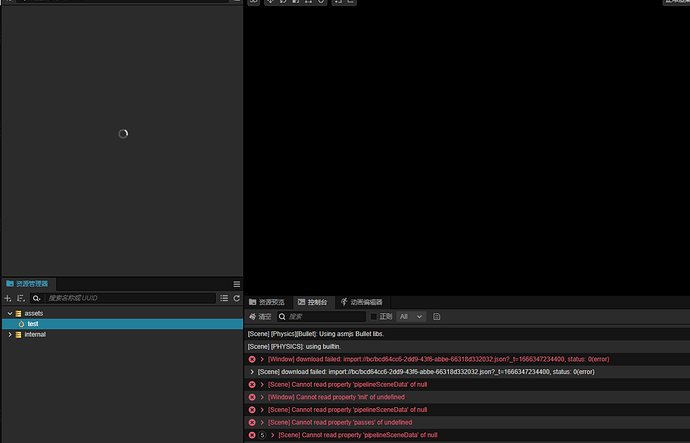Screen dimensions: 690x443
Task: Click the asset name or UUID search field
Action: click(x=131, y=298)
